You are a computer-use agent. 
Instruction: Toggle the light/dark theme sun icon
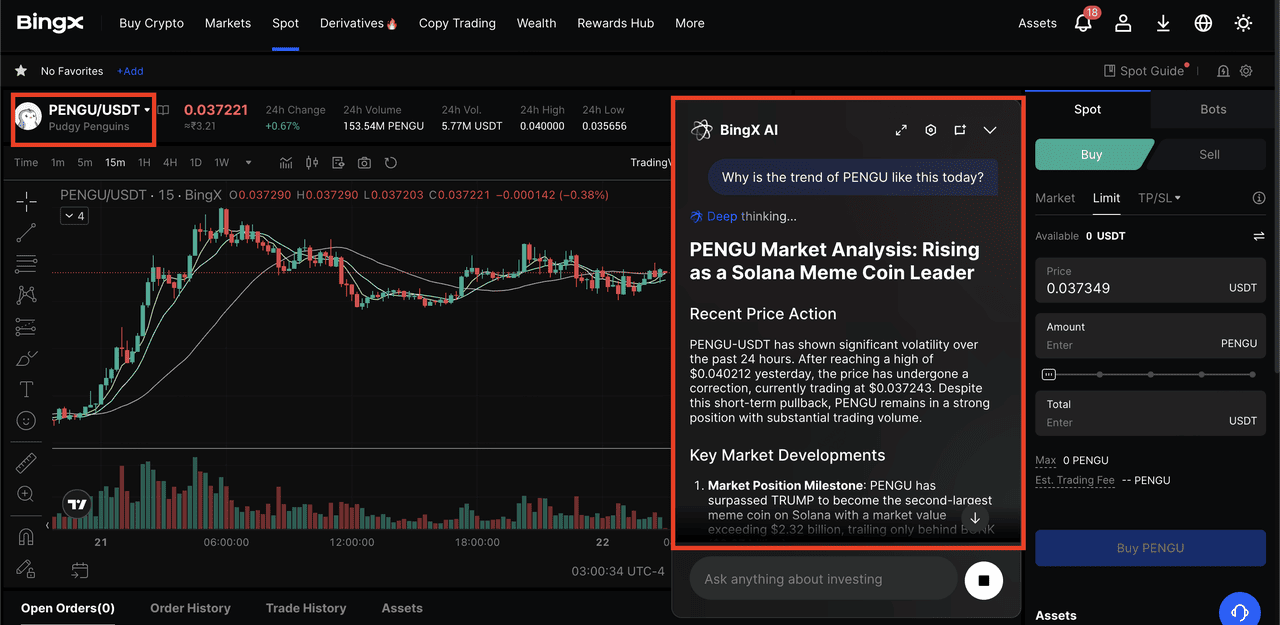[1243, 23]
